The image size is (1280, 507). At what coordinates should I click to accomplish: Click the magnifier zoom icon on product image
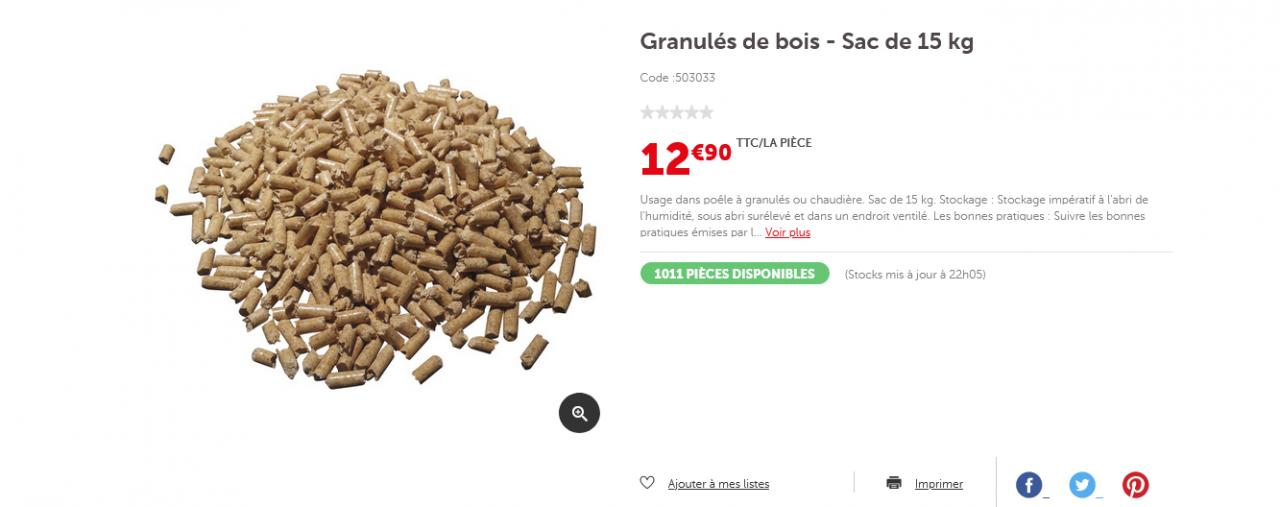[x=579, y=412]
